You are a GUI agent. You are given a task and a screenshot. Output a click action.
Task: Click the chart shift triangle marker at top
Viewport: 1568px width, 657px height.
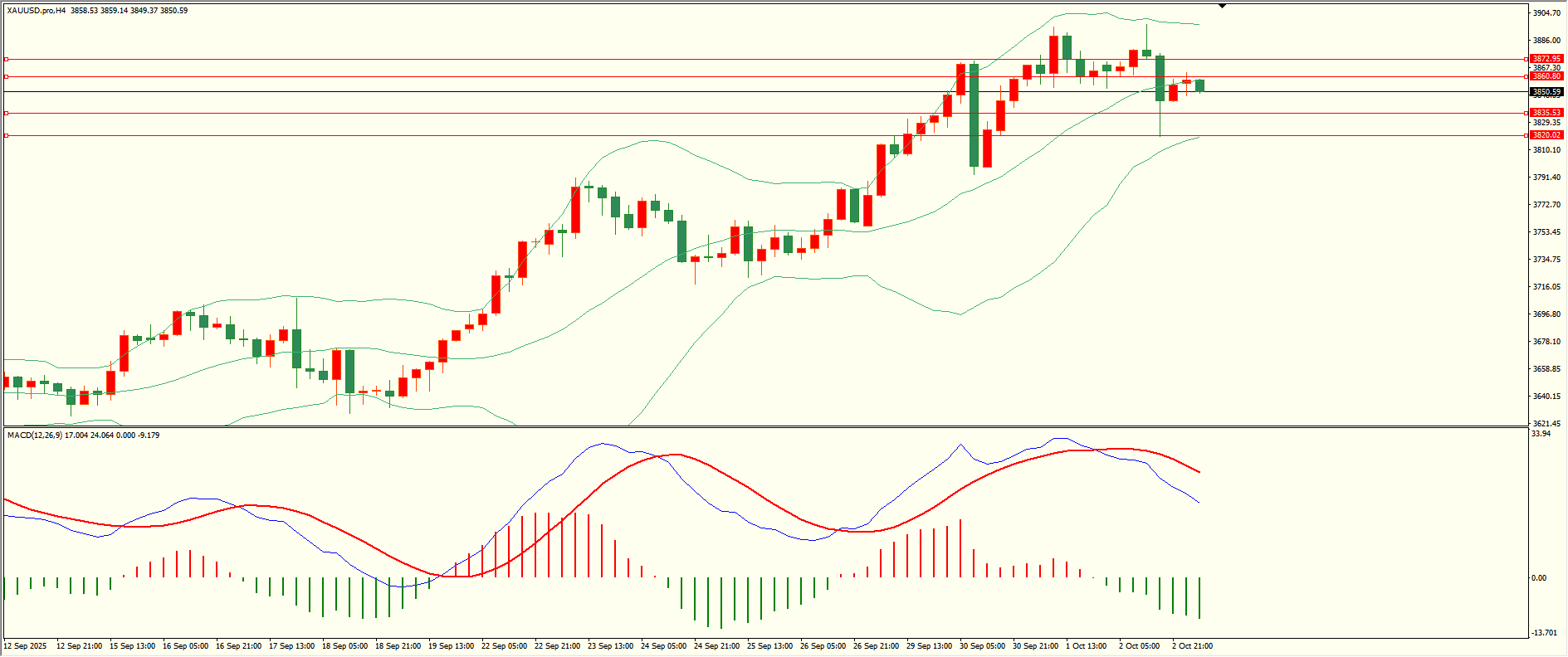point(1222,6)
